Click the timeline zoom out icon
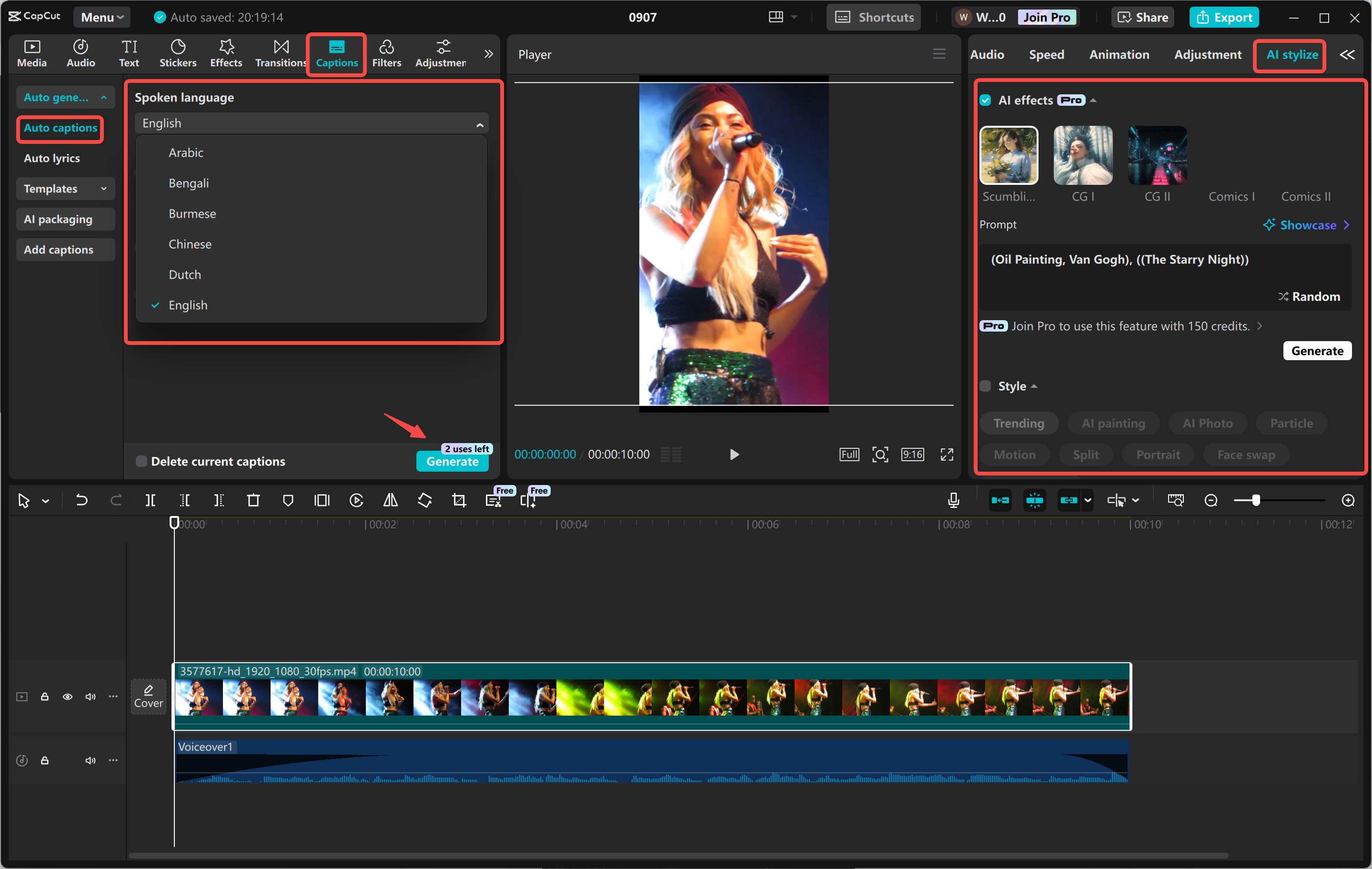 (x=1211, y=500)
